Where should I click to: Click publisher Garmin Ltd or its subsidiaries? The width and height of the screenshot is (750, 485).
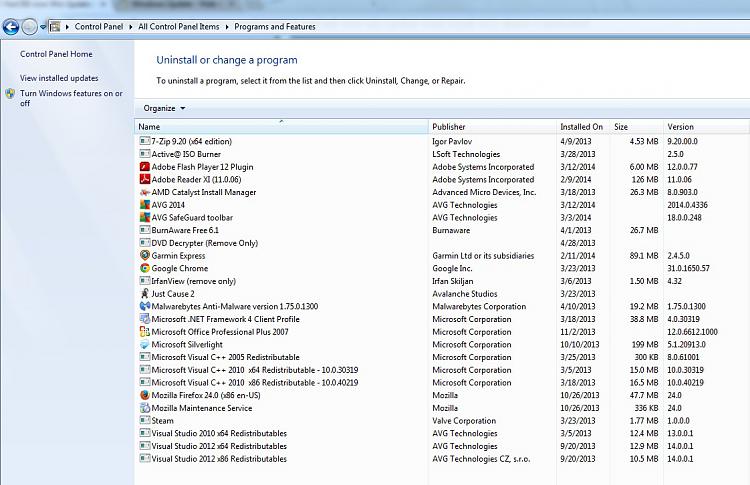coord(483,255)
